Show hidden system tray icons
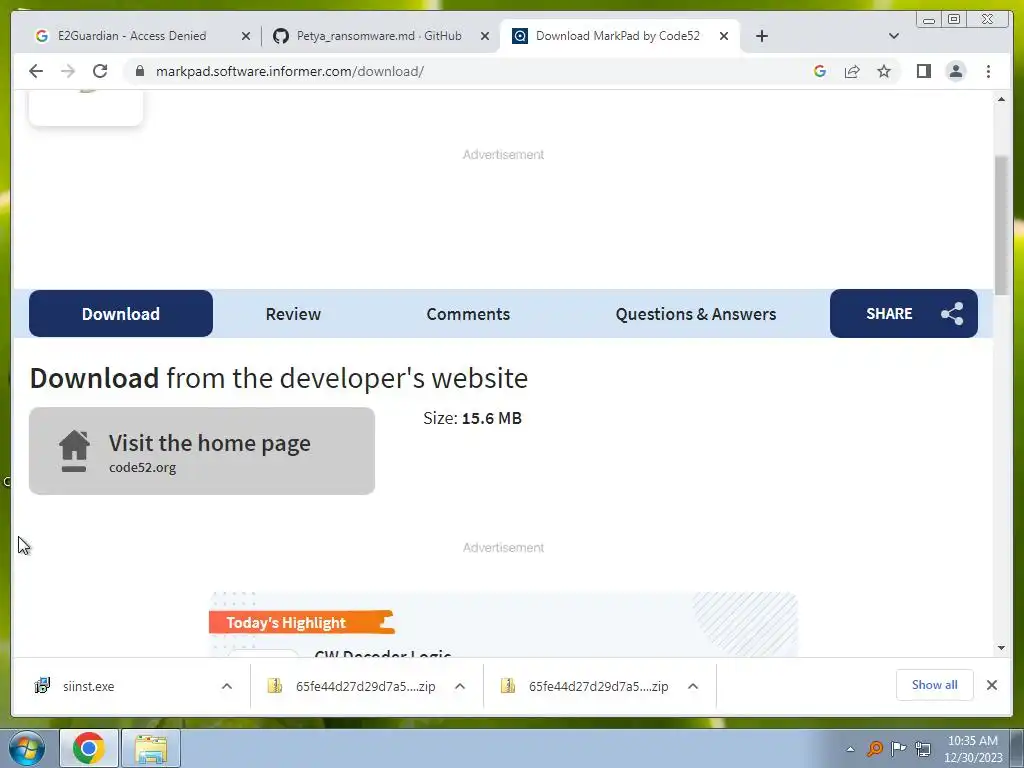1024x768 pixels. point(850,749)
